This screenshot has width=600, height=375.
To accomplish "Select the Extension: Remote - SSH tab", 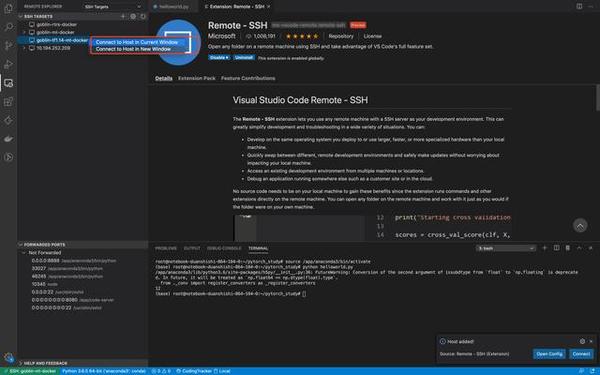I will point(236,7).
